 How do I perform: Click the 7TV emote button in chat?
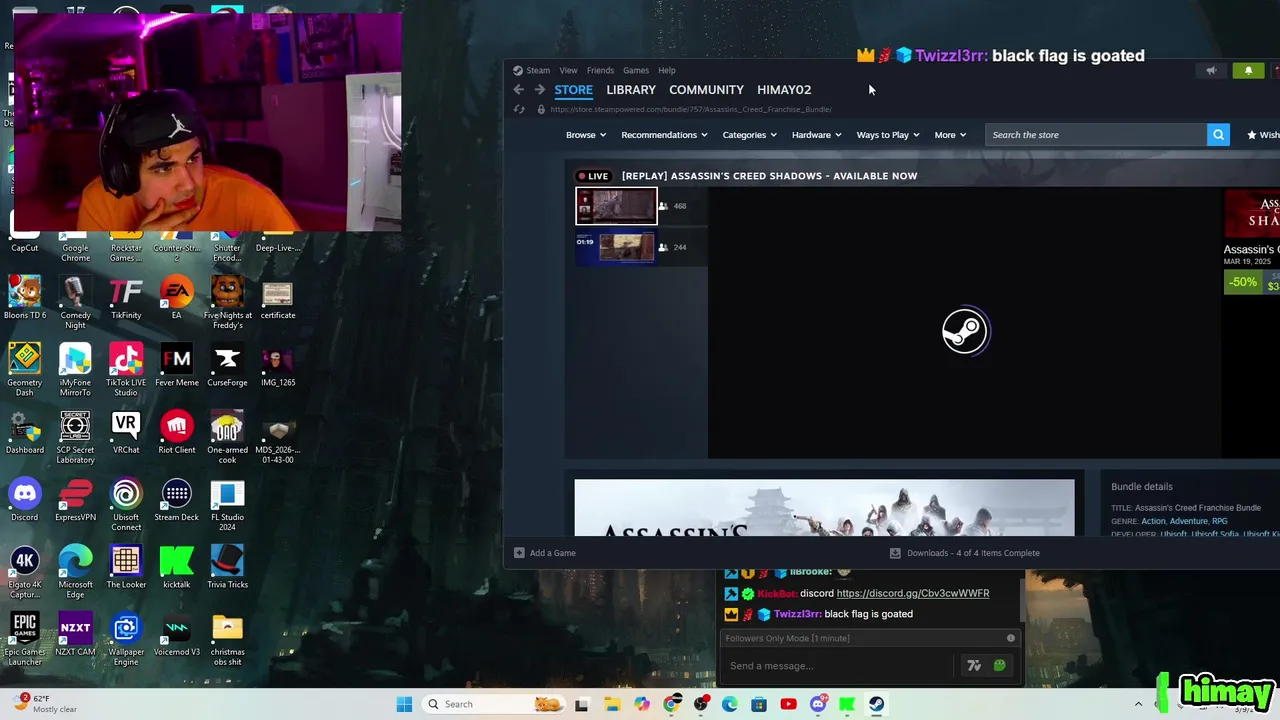[974, 666]
